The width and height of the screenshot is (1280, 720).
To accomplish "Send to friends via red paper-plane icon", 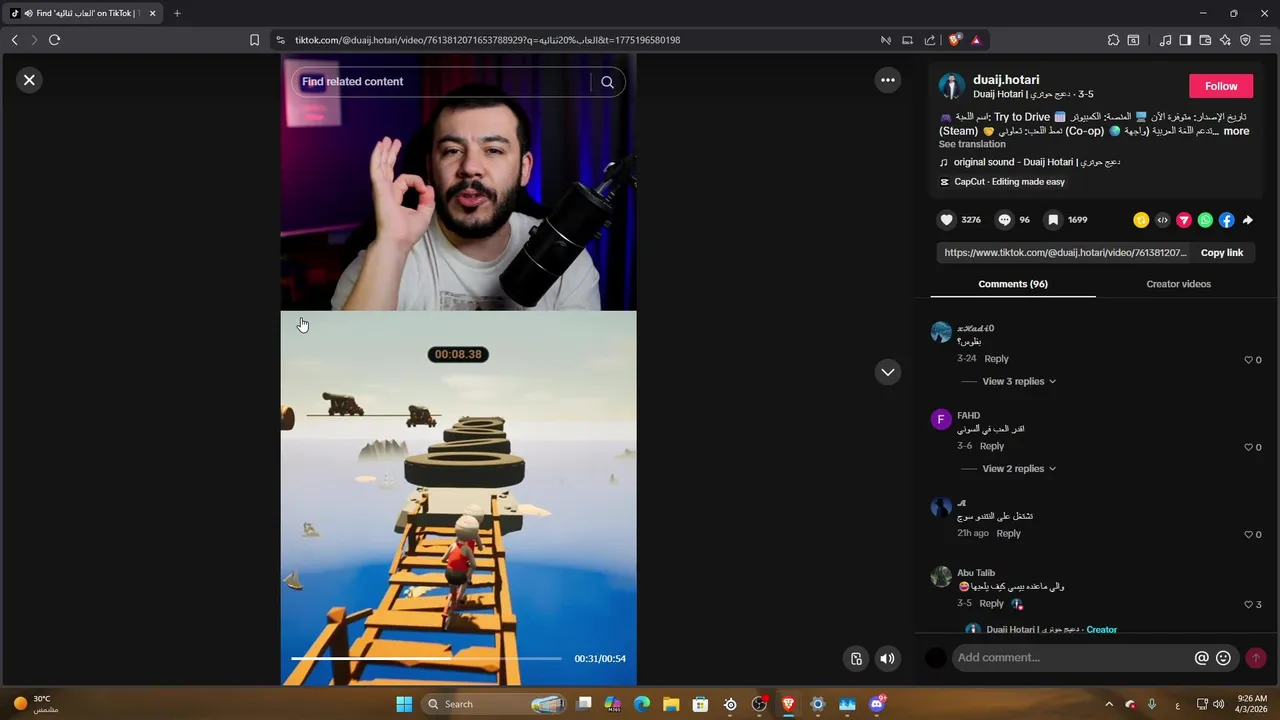I will click(1184, 220).
